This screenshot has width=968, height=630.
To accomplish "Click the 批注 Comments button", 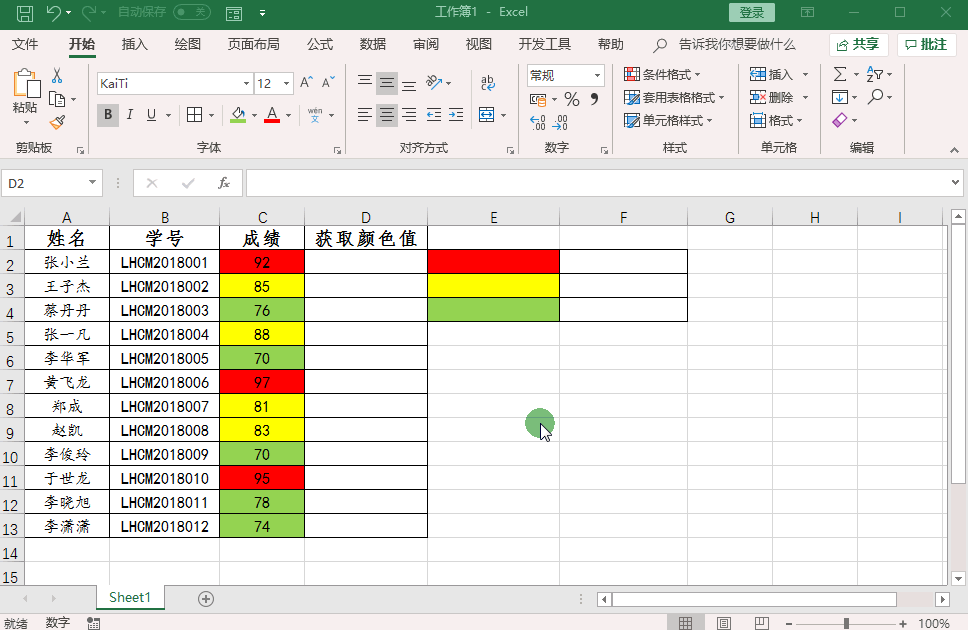I will tap(926, 44).
